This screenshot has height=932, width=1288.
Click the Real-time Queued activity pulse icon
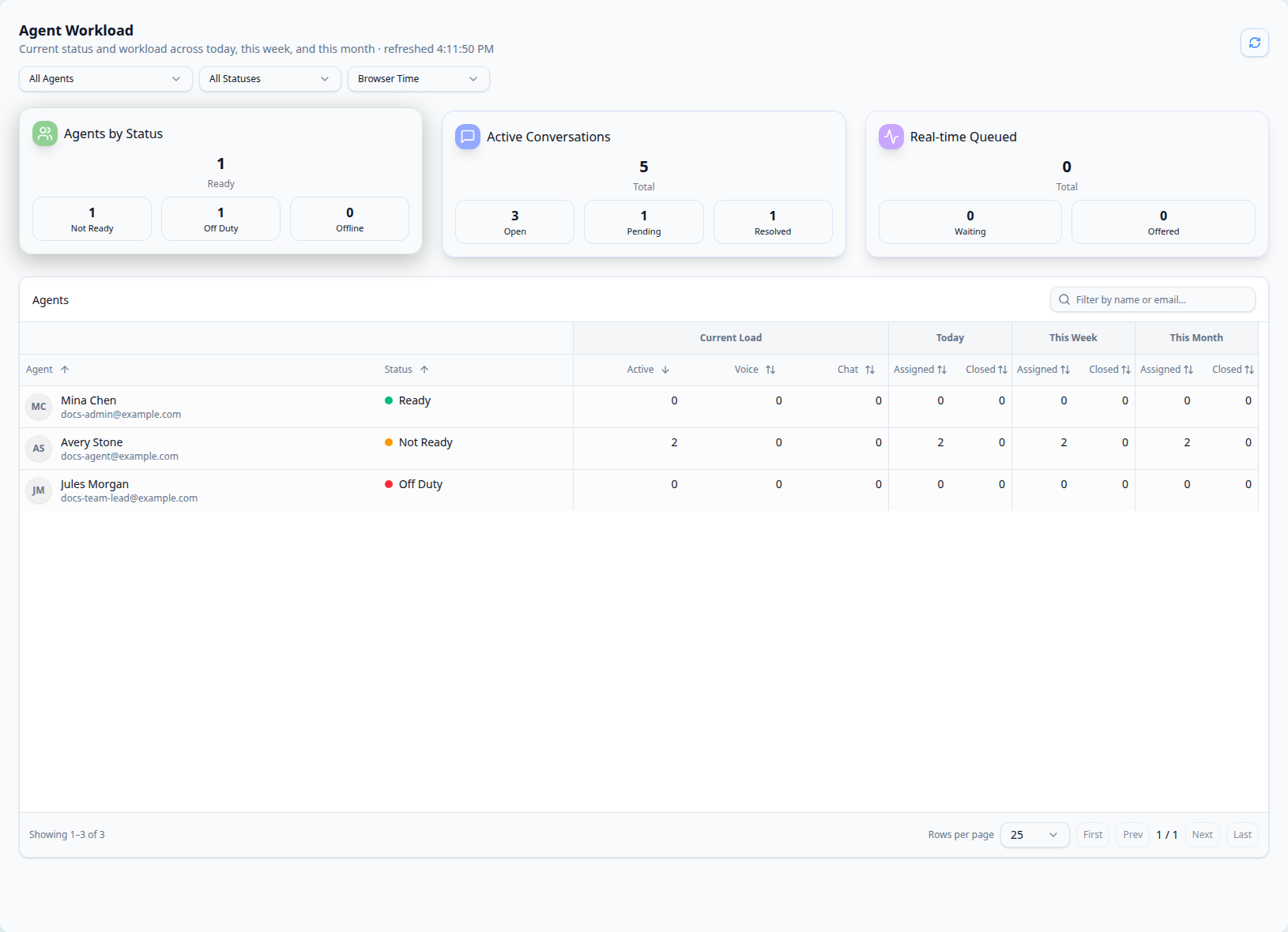[x=891, y=137]
